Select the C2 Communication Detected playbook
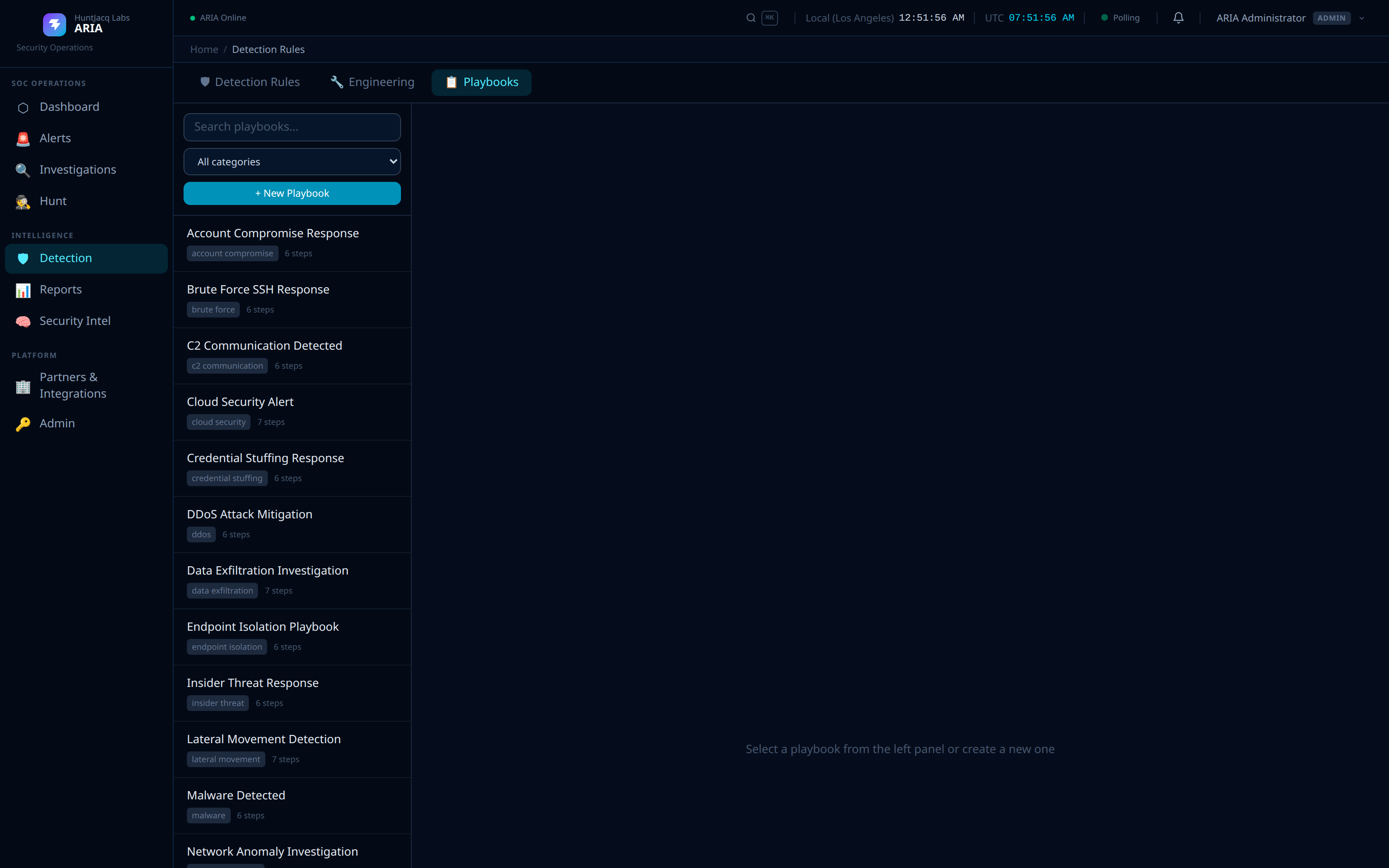The width and height of the screenshot is (1389, 868). [292, 356]
